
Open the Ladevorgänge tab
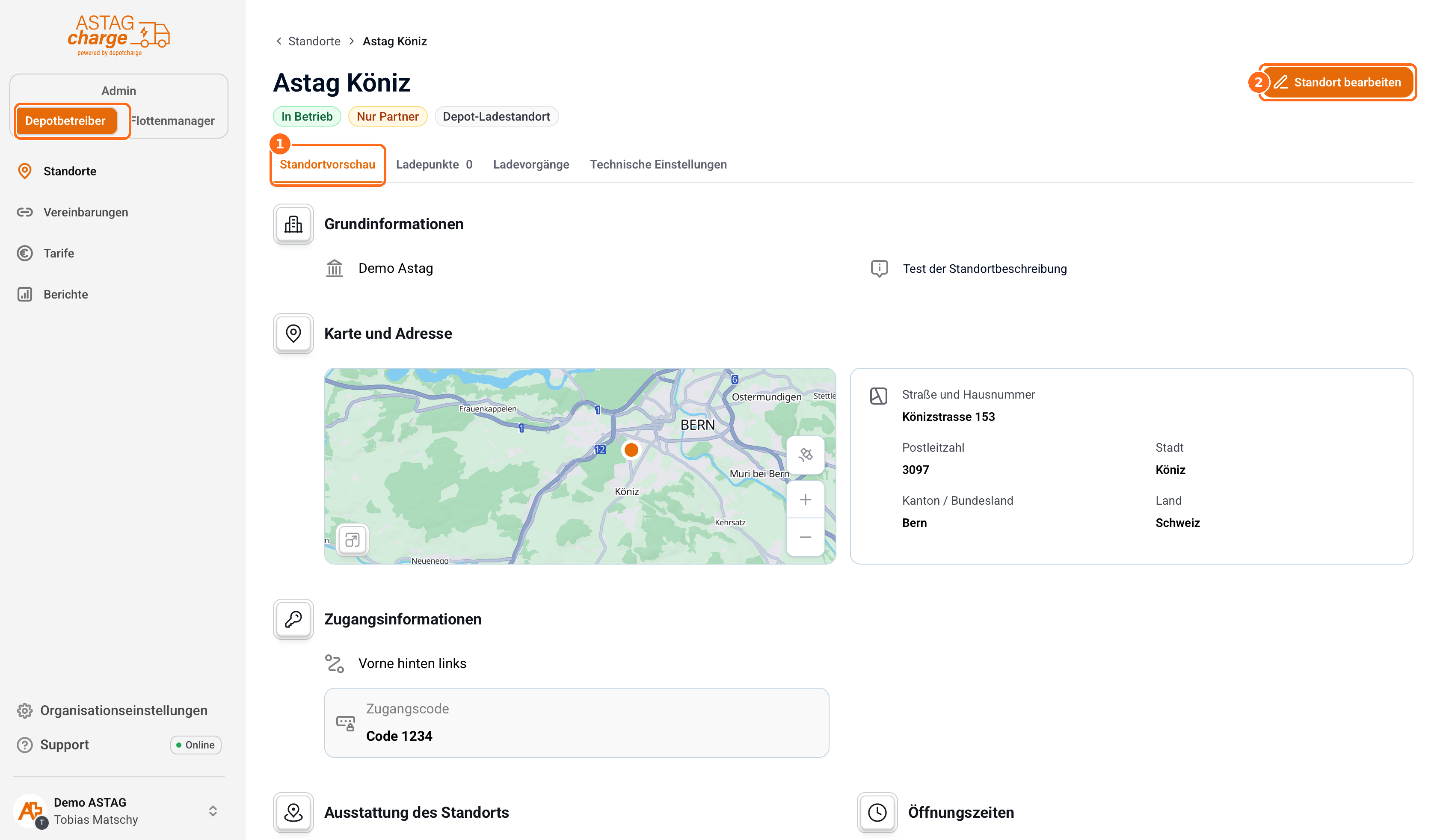click(x=531, y=165)
